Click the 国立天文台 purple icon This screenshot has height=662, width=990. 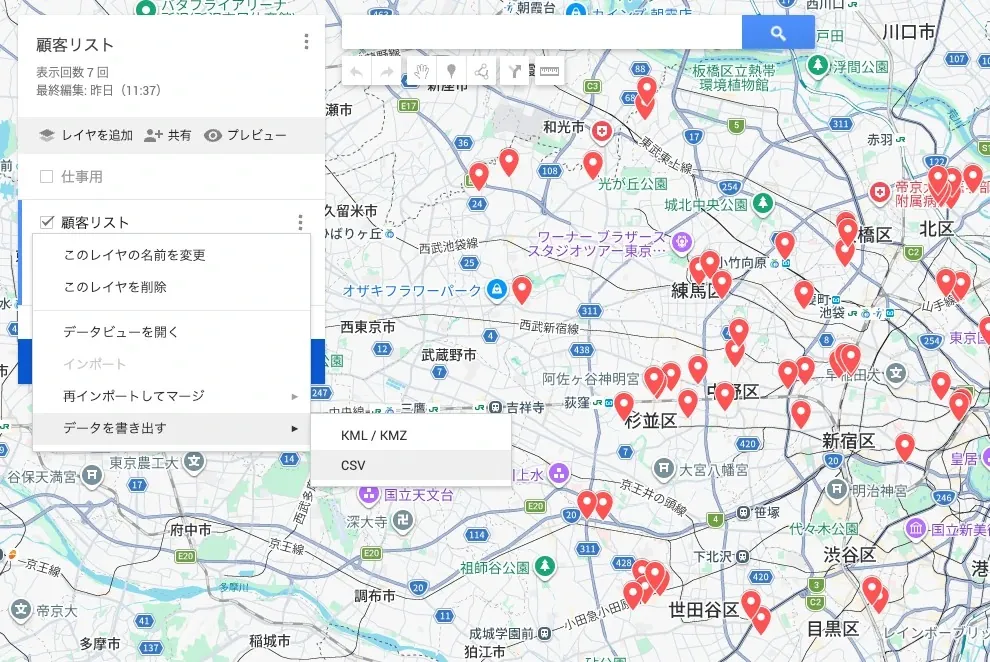pyautogui.click(x=369, y=495)
